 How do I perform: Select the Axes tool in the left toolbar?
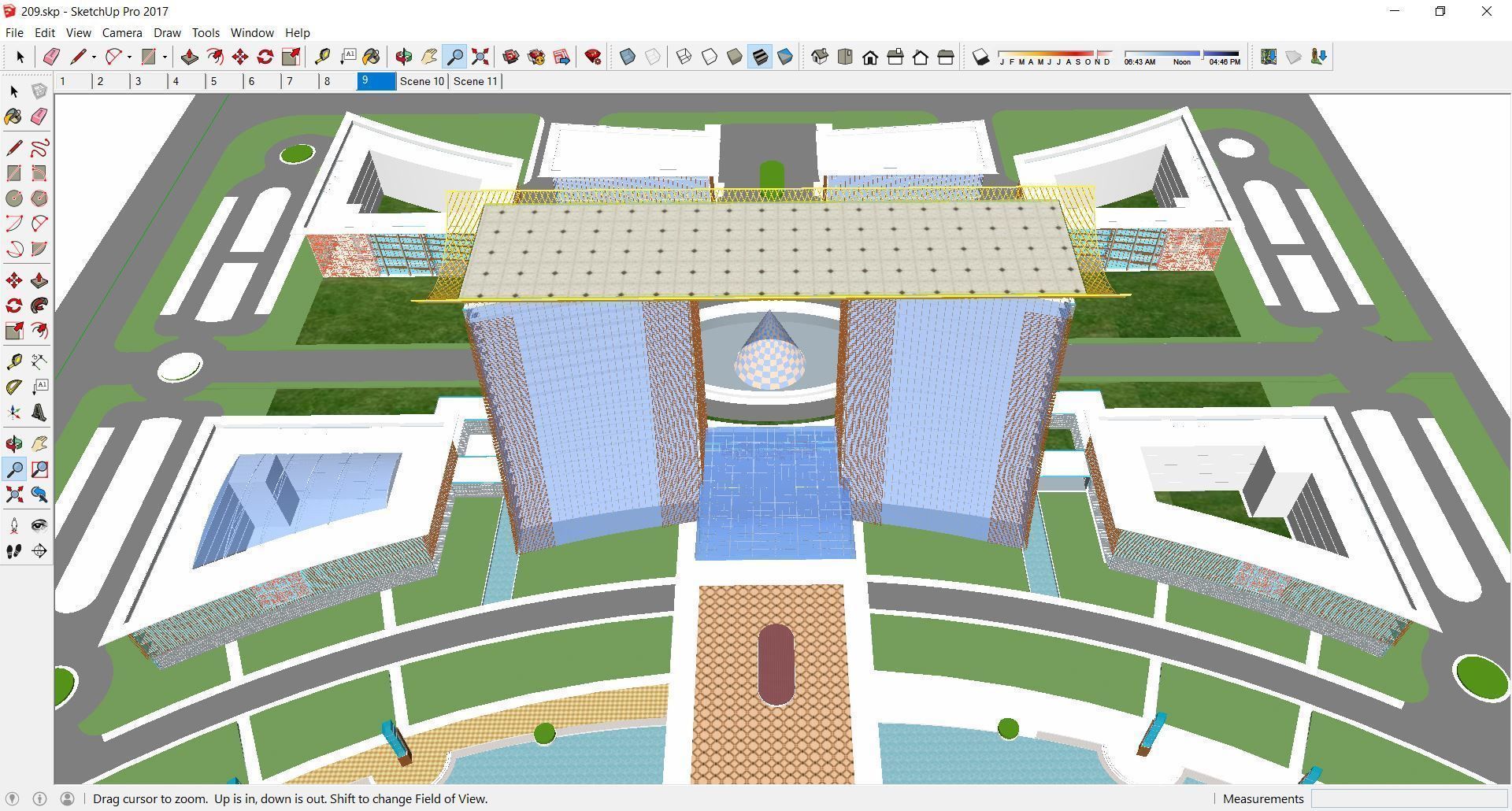[x=14, y=413]
